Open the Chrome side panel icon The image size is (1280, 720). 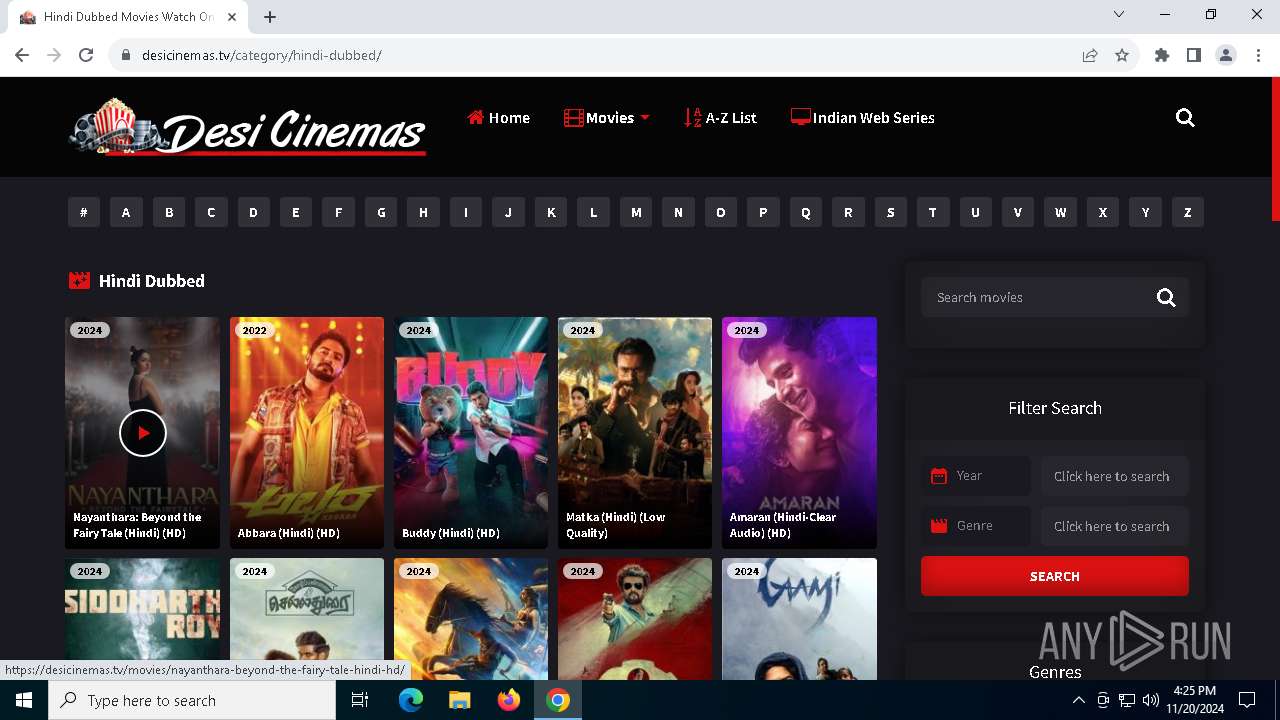[x=1194, y=55]
